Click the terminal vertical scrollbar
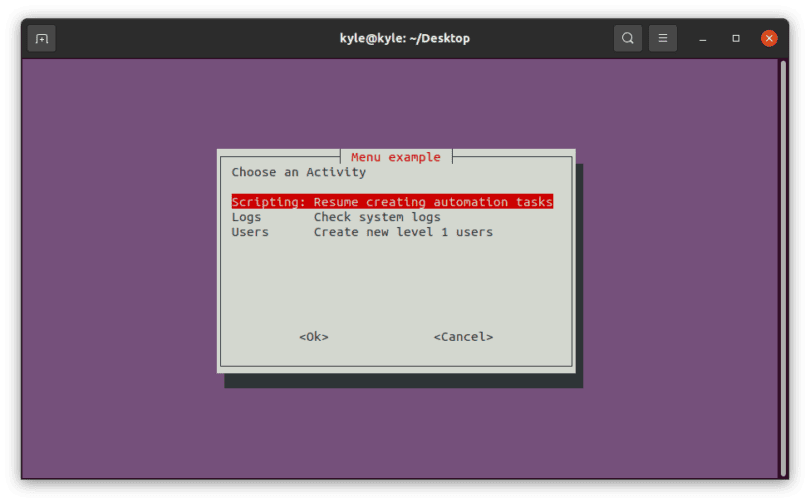The image size is (810, 503). click(783, 269)
